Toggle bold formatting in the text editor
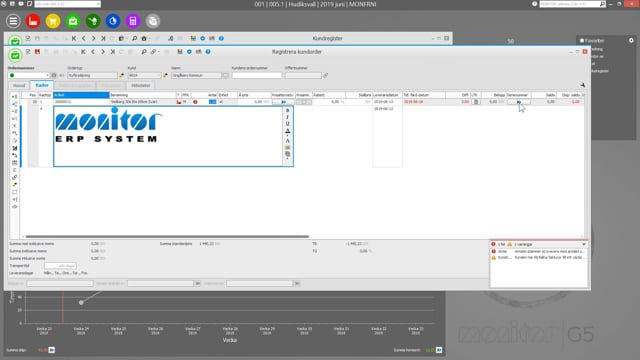640x360 pixels. (x=287, y=111)
